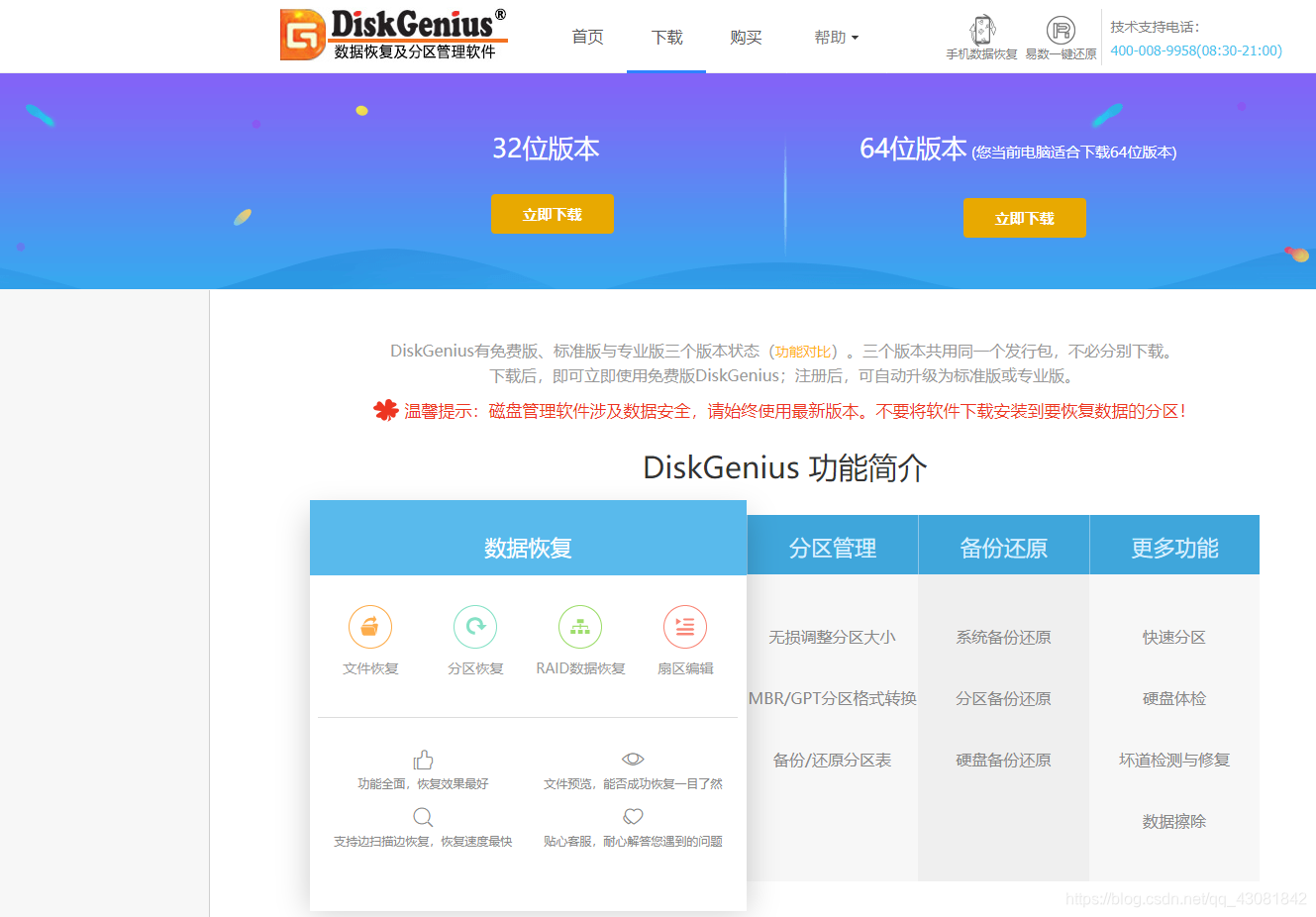Image resolution: width=1316 pixels, height=917 pixels.
Task: Open 坏道检测与修复
Action: tap(1174, 760)
